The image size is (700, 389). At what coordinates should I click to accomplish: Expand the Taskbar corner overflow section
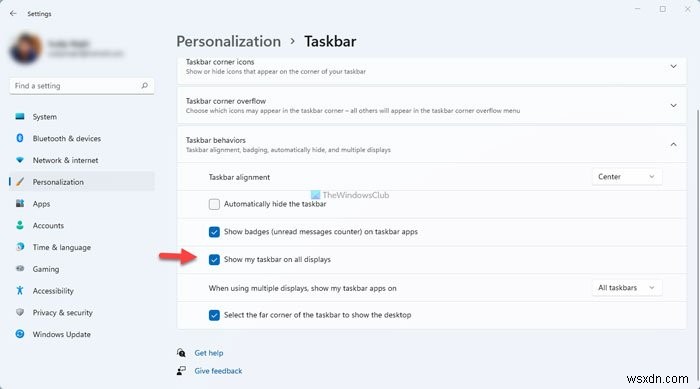click(673, 105)
